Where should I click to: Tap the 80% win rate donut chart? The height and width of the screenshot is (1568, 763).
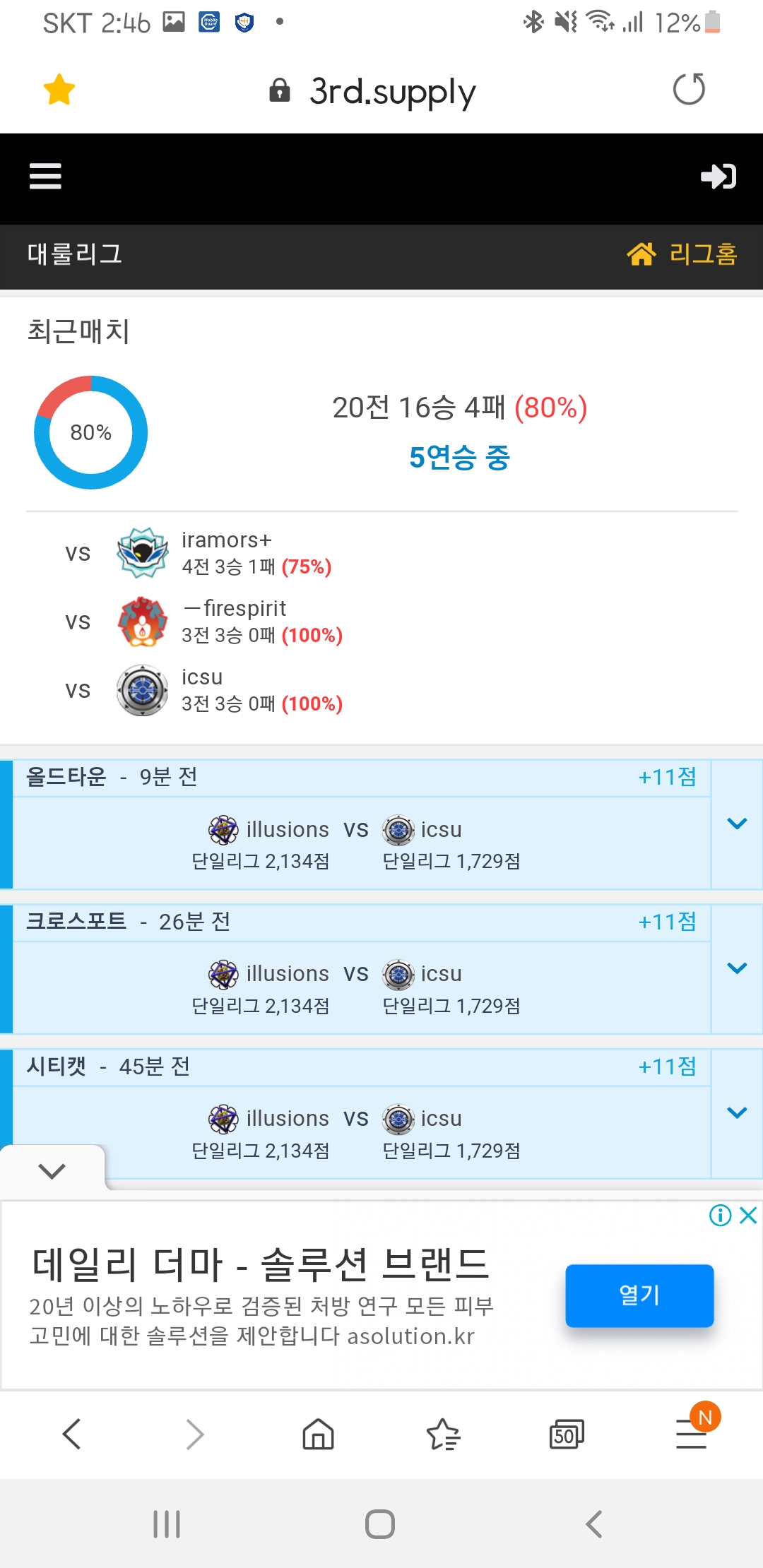pyautogui.click(x=91, y=432)
